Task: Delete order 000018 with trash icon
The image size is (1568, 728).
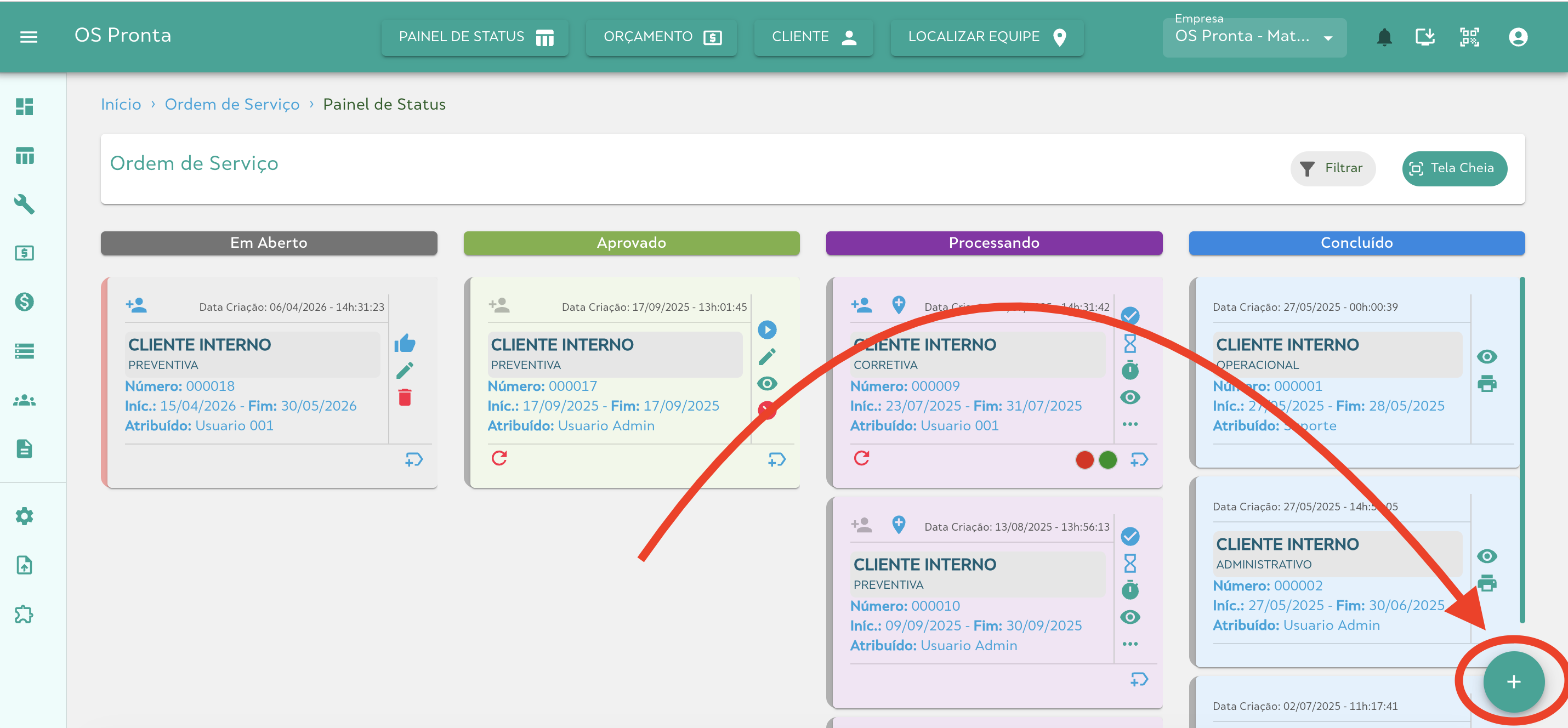Action: point(405,397)
